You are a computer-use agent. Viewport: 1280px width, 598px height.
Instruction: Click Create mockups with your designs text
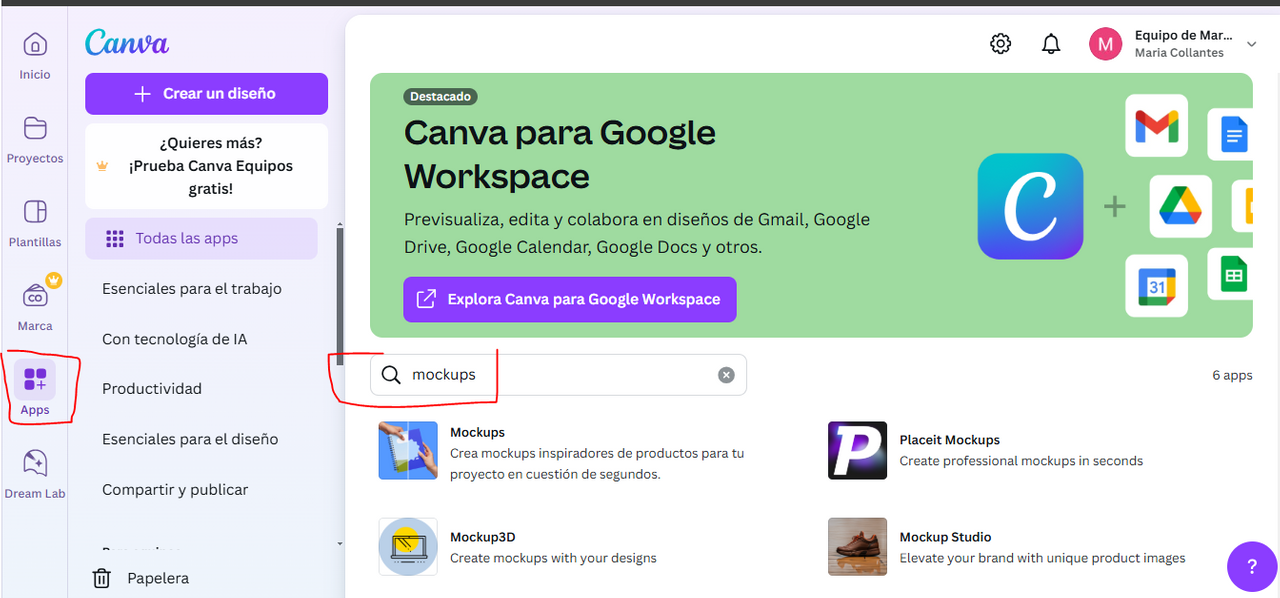point(553,558)
